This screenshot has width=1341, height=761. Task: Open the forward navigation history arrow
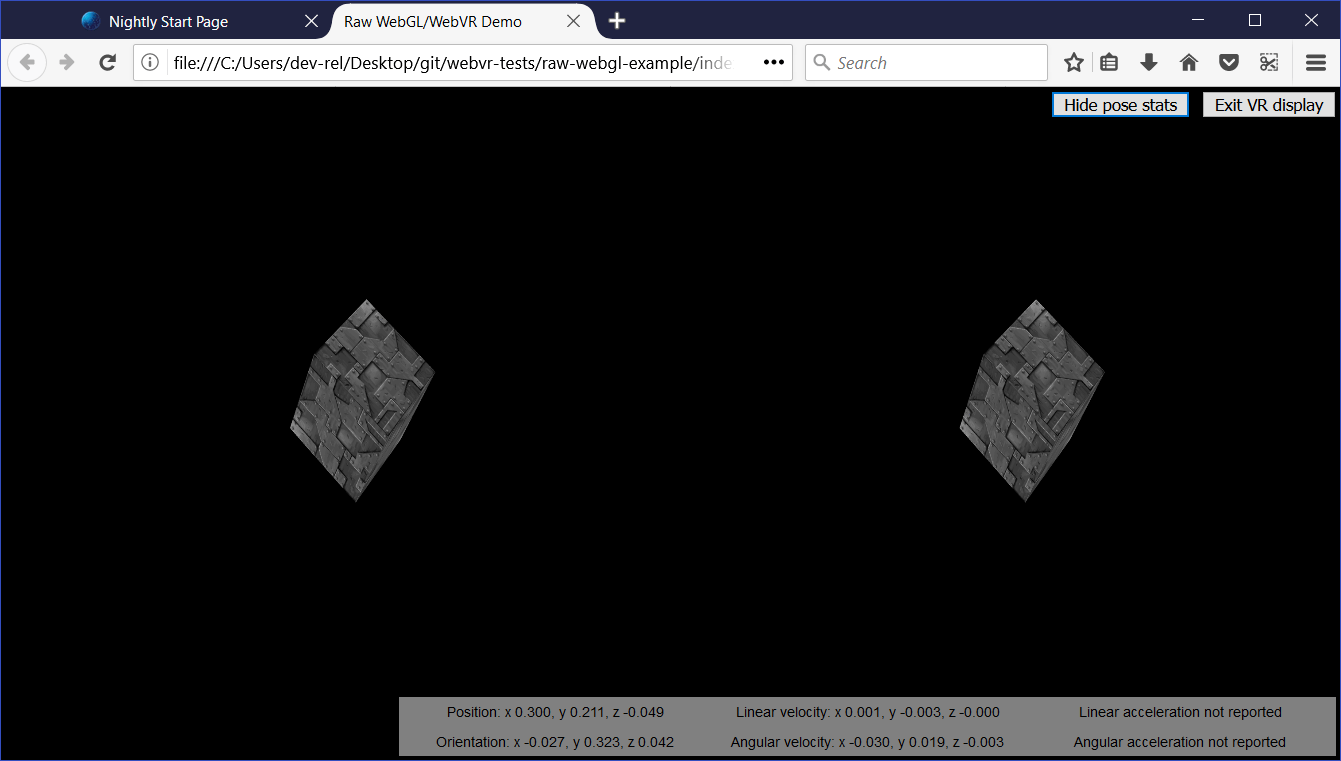pos(66,62)
